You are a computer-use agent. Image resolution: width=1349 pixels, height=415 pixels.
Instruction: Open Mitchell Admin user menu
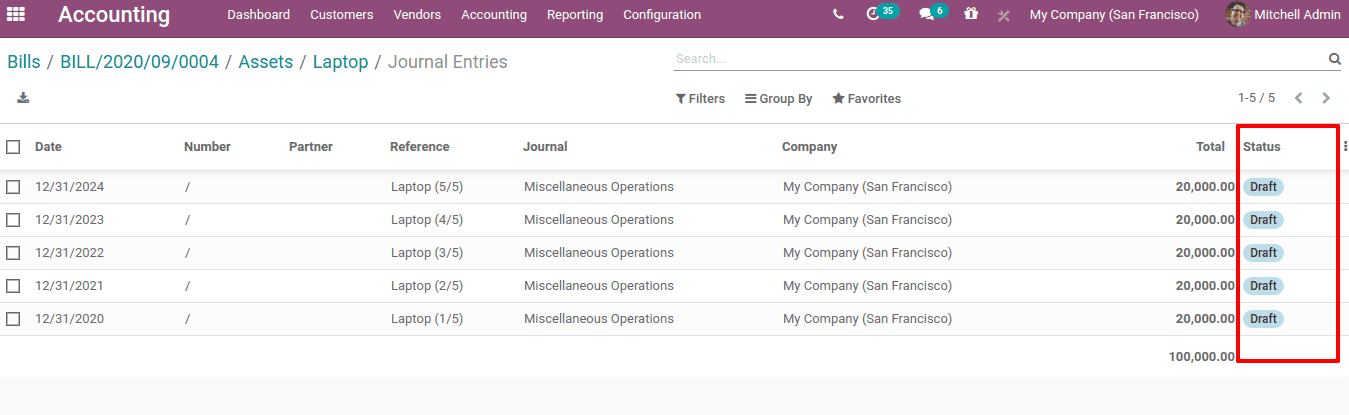(x=1283, y=15)
